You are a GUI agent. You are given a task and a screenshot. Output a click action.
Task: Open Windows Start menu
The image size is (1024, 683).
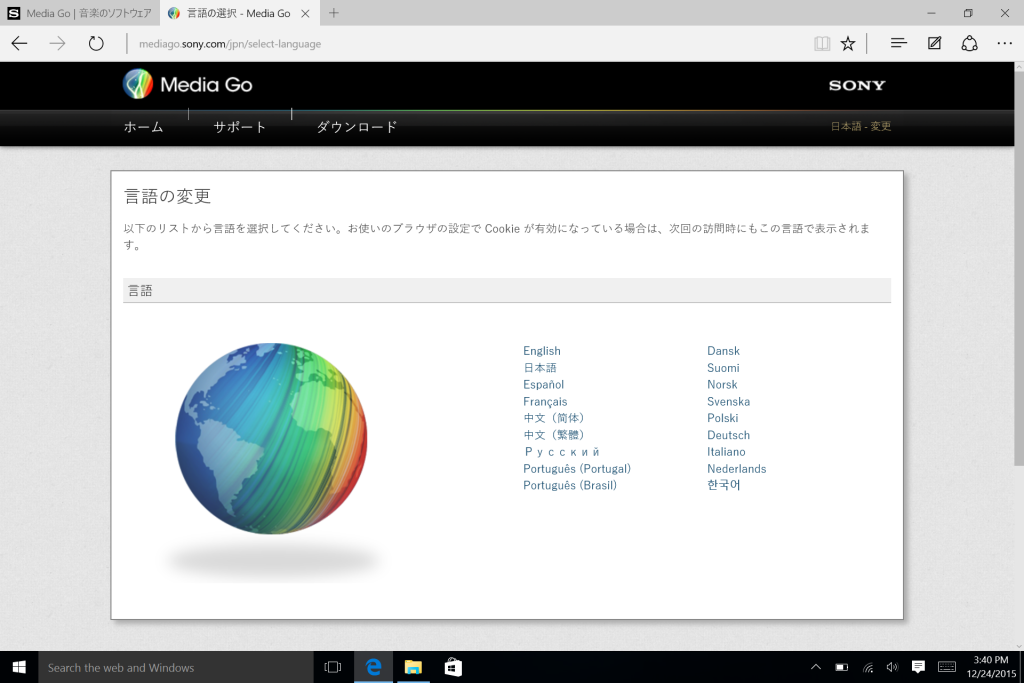click(19, 667)
